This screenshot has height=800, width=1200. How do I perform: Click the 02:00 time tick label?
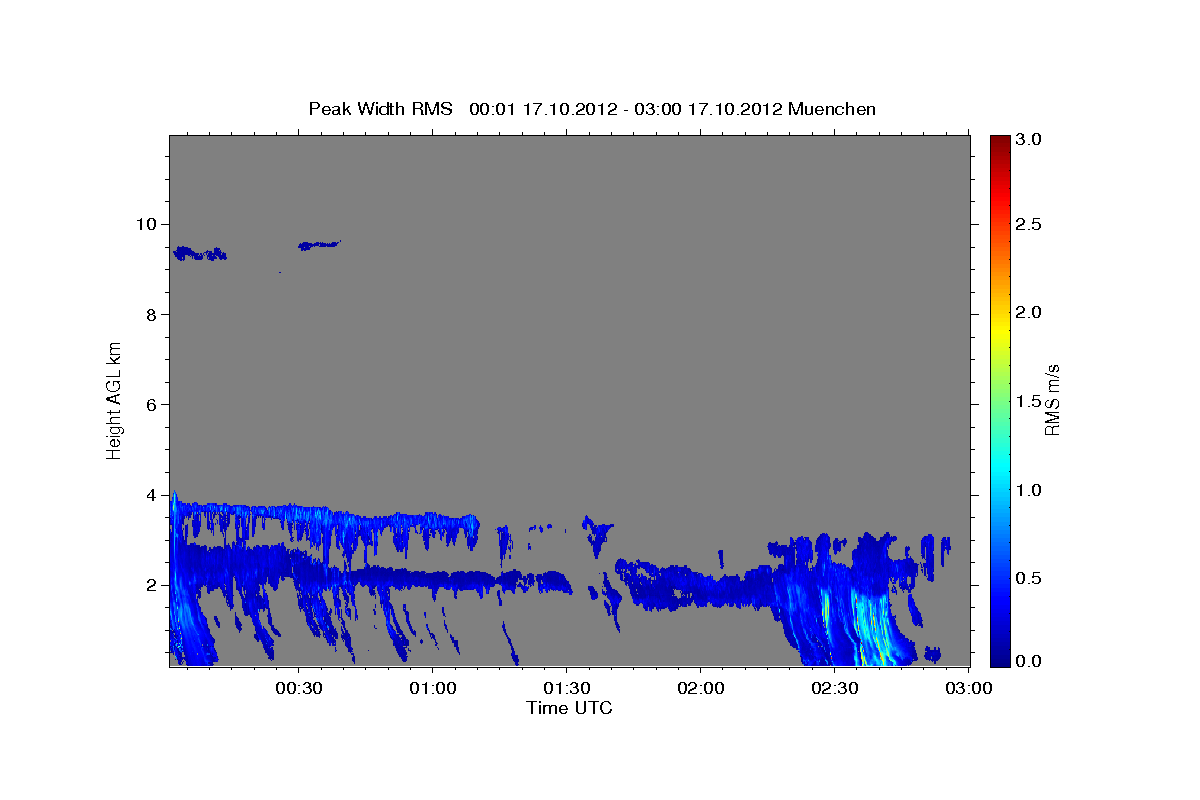700,689
